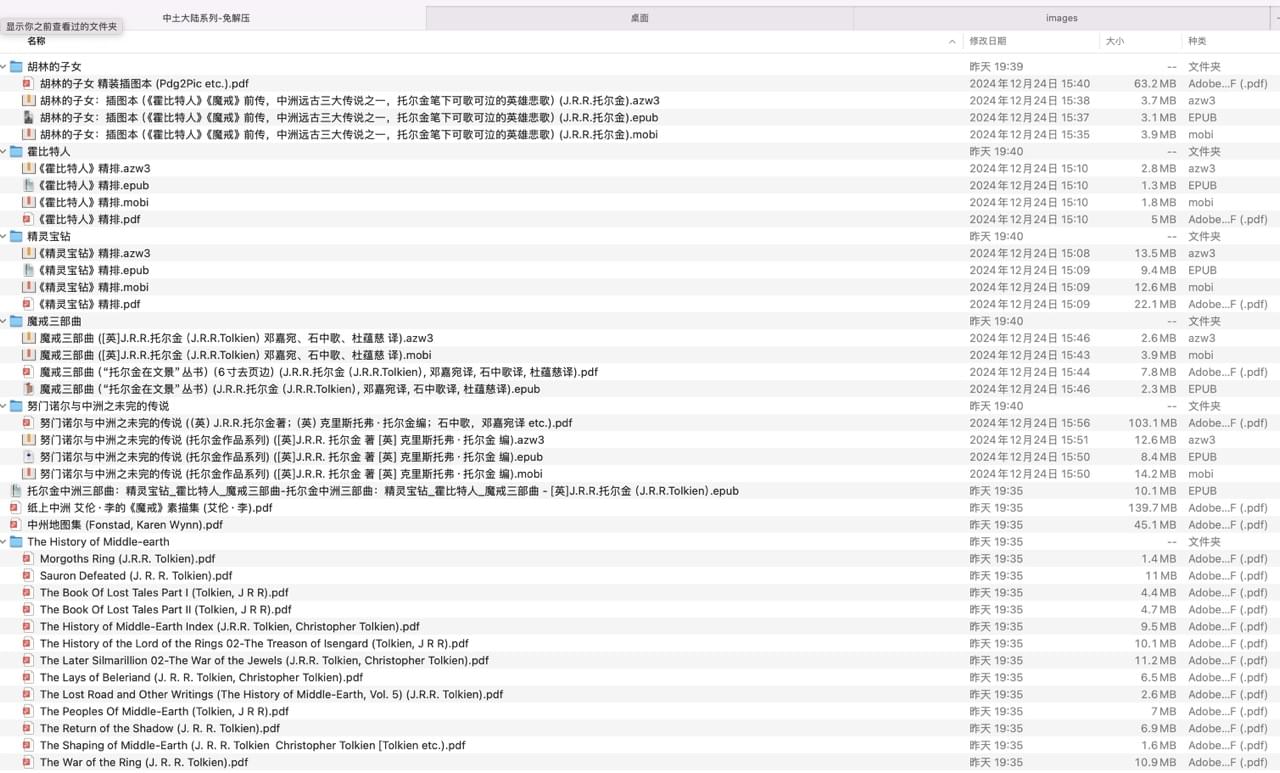Click the 种类 column header
Screen dimensions: 1280x773
(x=1197, y=41)
